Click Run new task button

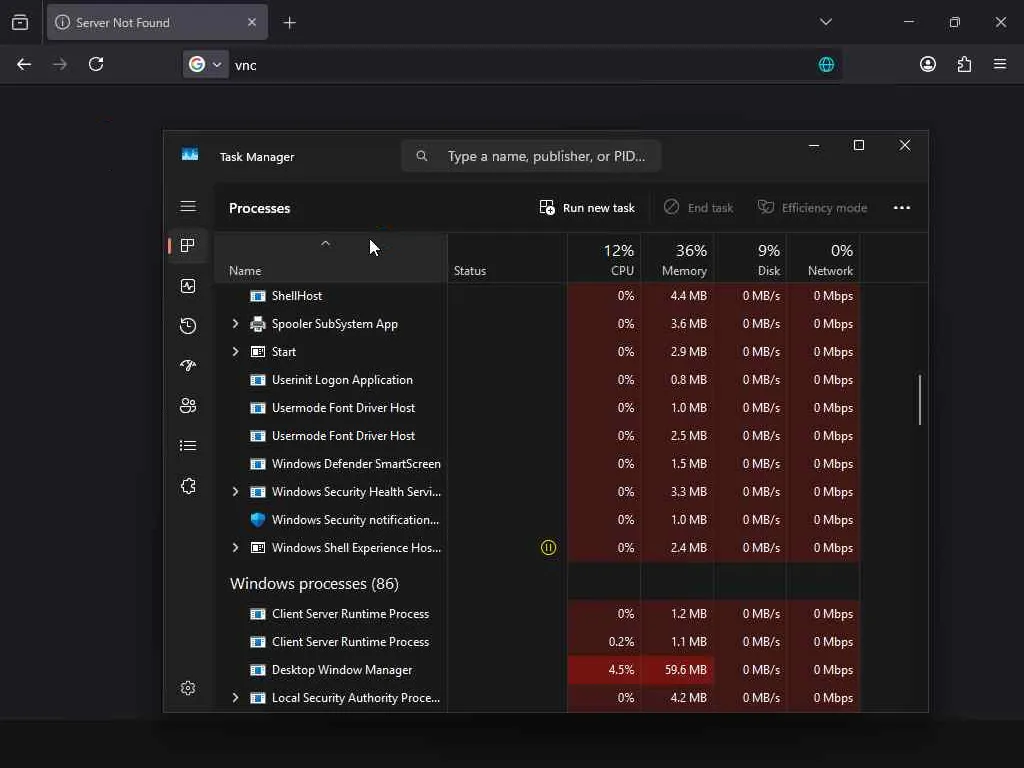(x=586, y=208)
